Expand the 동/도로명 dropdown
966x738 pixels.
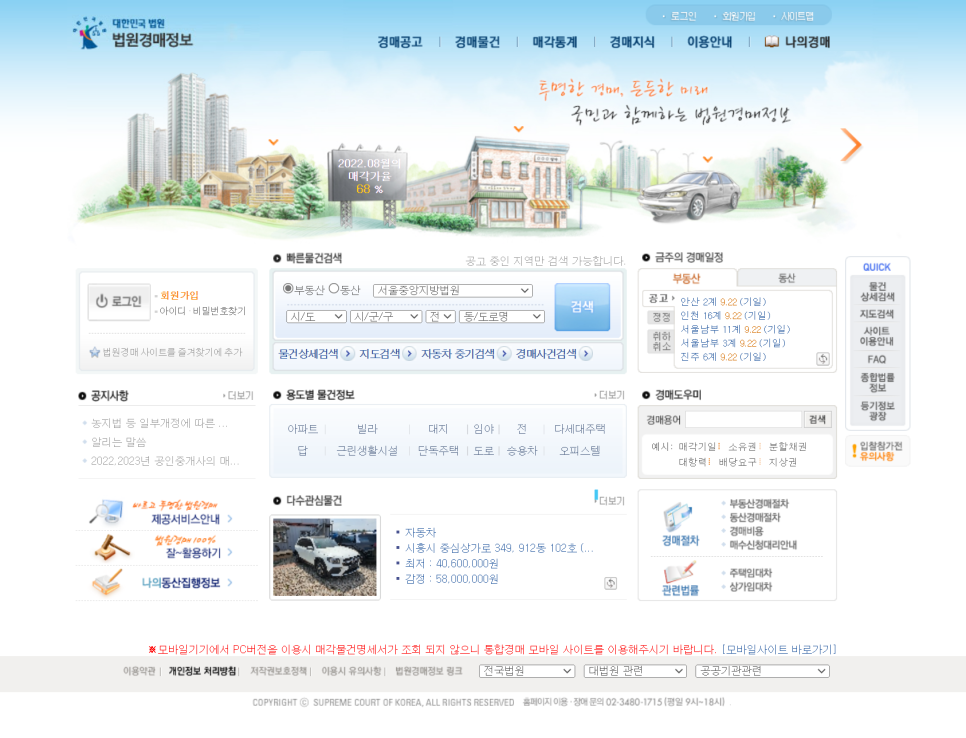point(501,317)
